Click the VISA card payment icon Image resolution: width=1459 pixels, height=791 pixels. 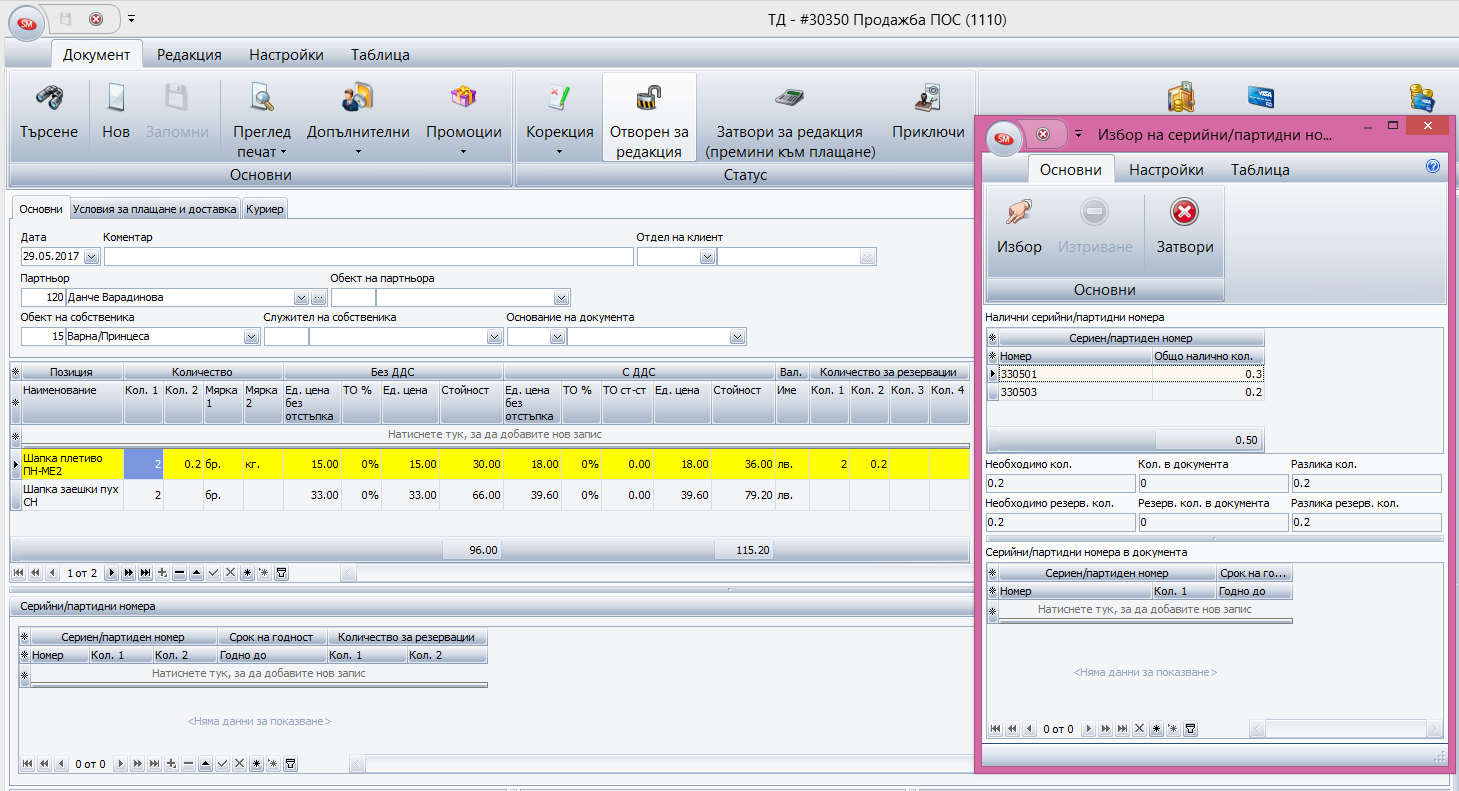[x=1260, y=97]
